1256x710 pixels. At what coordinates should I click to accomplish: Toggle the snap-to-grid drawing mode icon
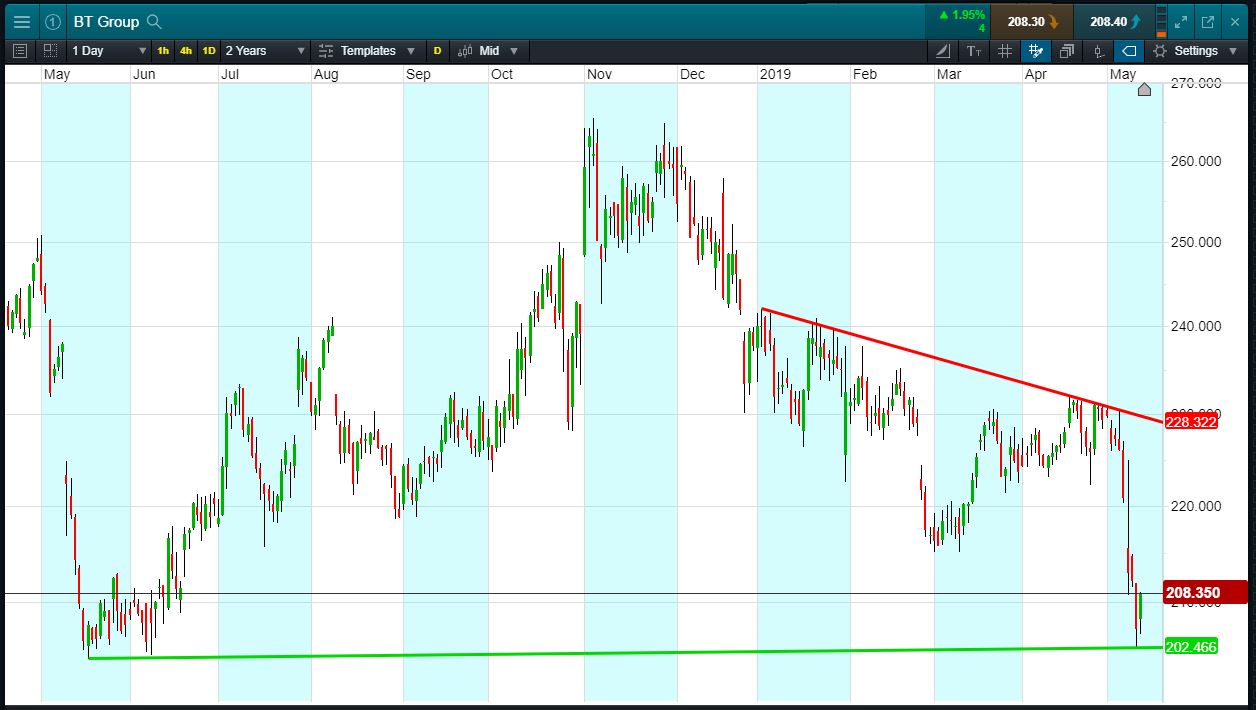point(1036,51)
